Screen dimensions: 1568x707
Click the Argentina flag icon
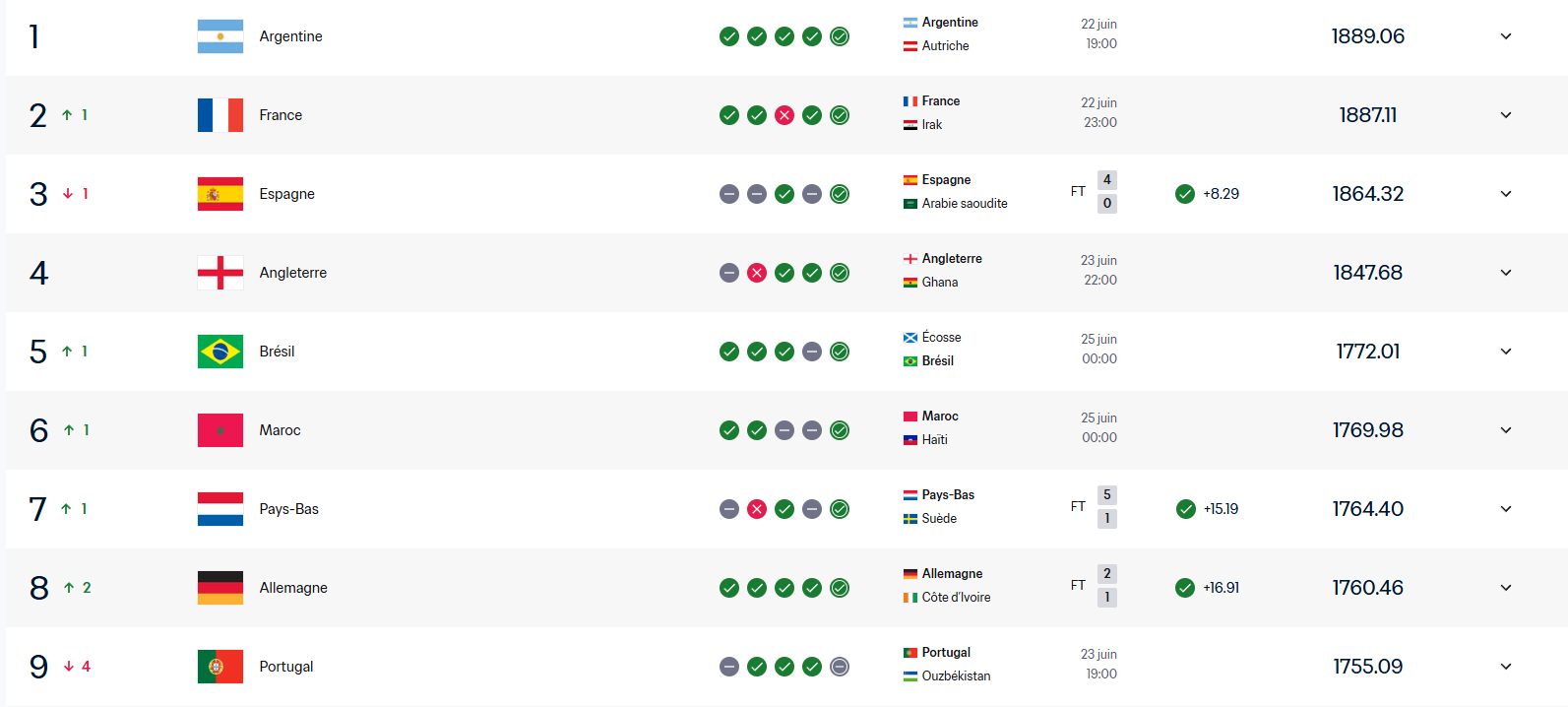(220, 36)
